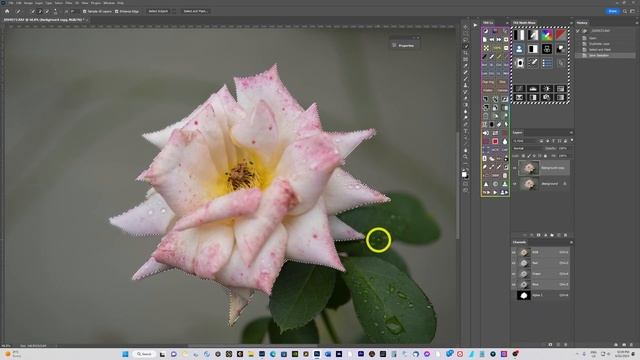This screenshot has height=360, width=640.
Task: Click the Select Subject button
Action: click(x=158, y=11)
